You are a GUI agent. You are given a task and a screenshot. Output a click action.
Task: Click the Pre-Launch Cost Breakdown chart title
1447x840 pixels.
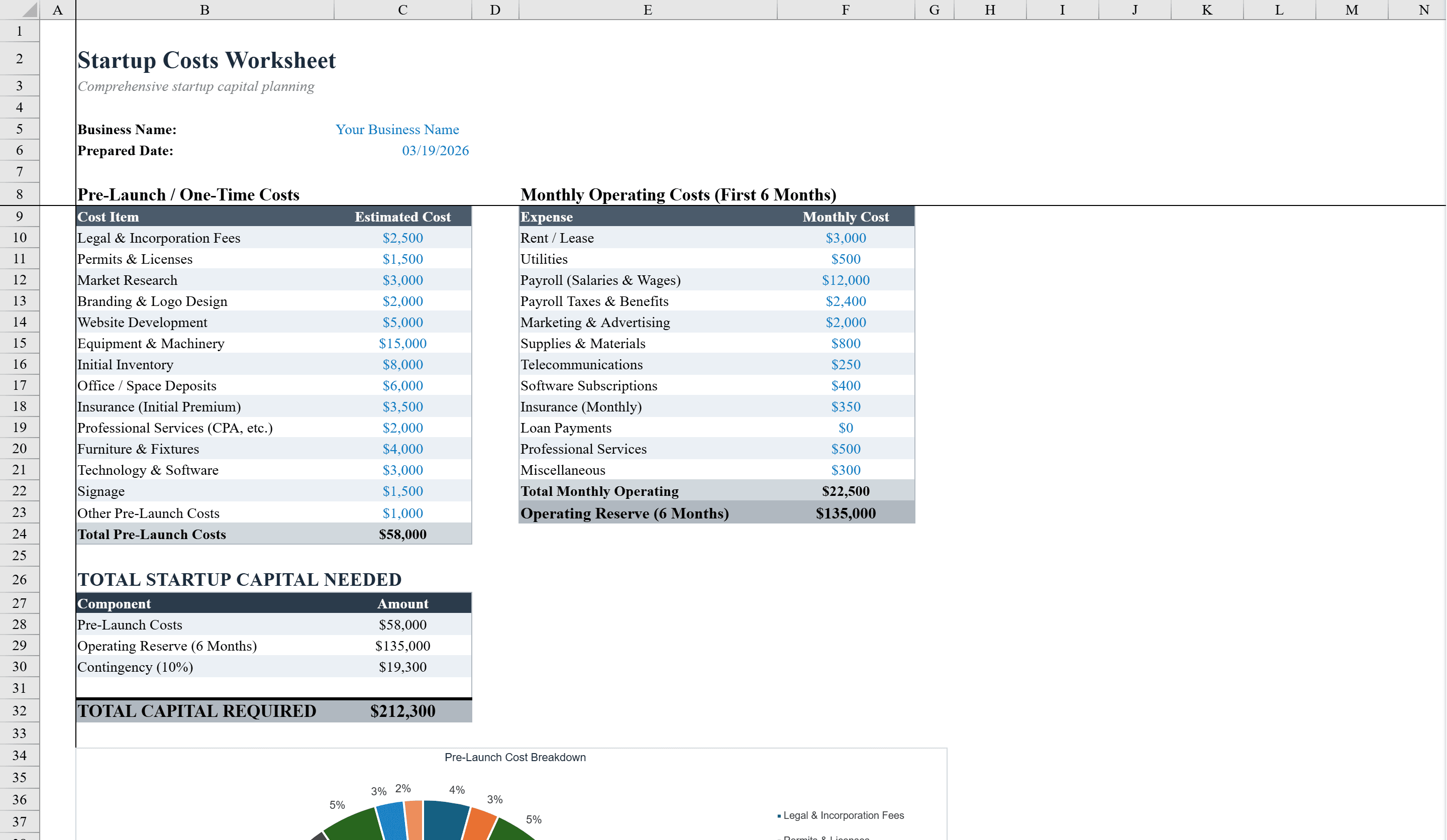[514, 757]
